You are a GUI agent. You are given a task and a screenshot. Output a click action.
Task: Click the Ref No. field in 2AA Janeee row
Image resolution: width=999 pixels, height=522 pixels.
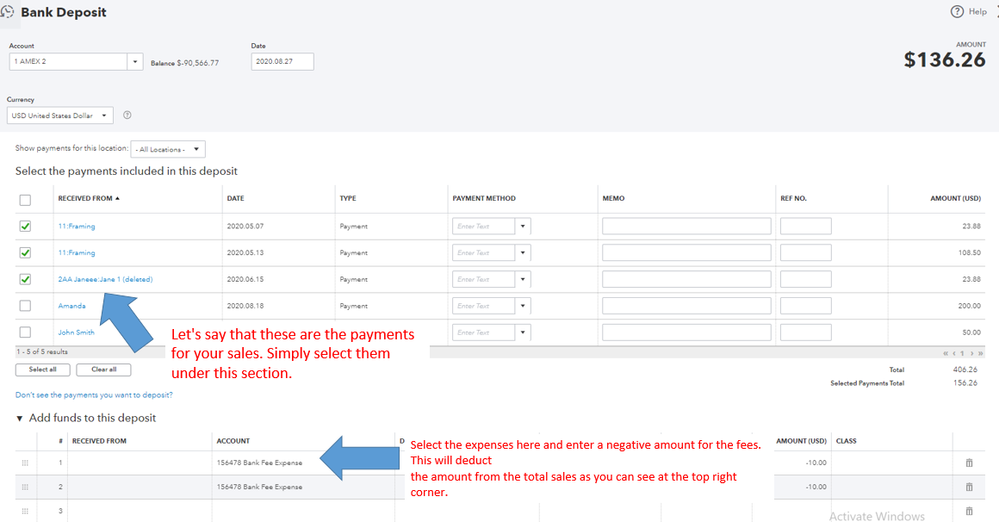click(x=805, y=279)
